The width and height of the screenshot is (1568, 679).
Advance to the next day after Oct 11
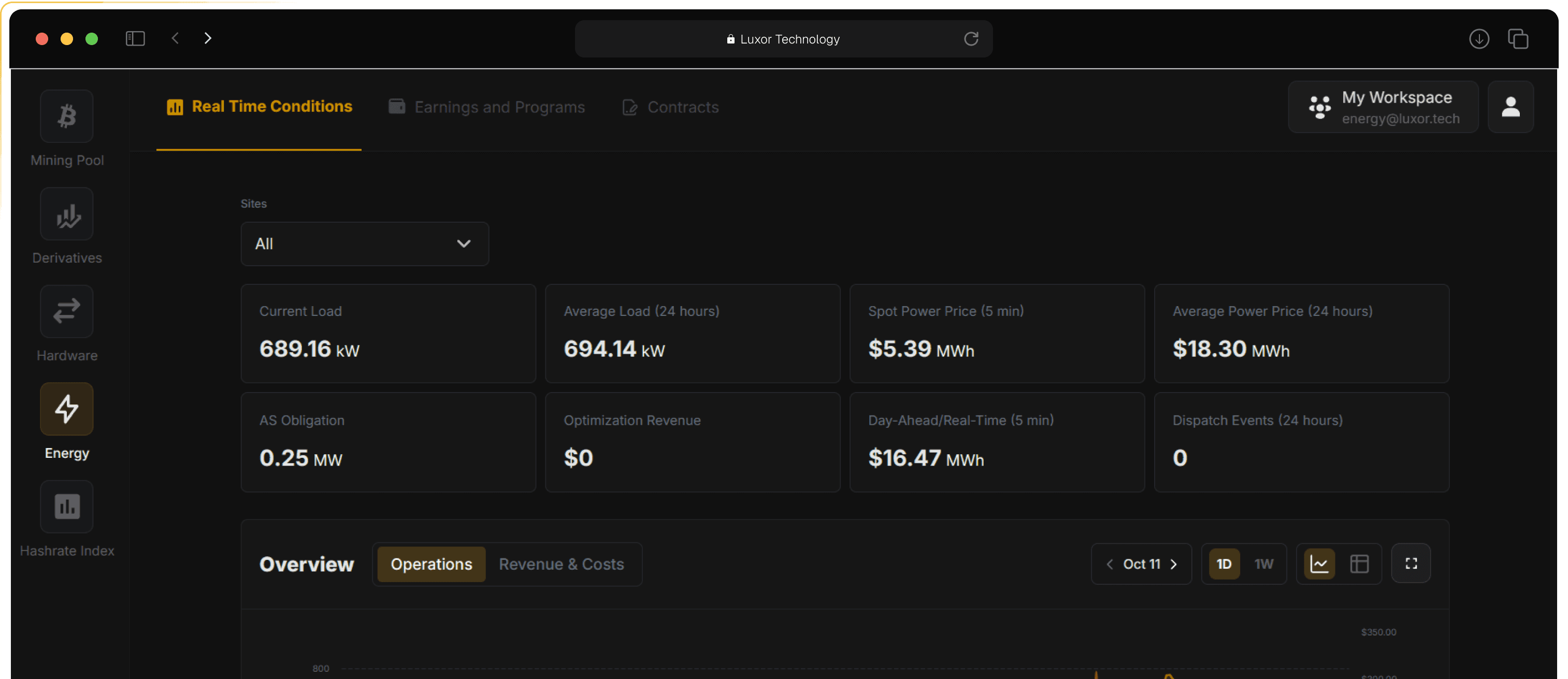click(x=1174, y=564)
